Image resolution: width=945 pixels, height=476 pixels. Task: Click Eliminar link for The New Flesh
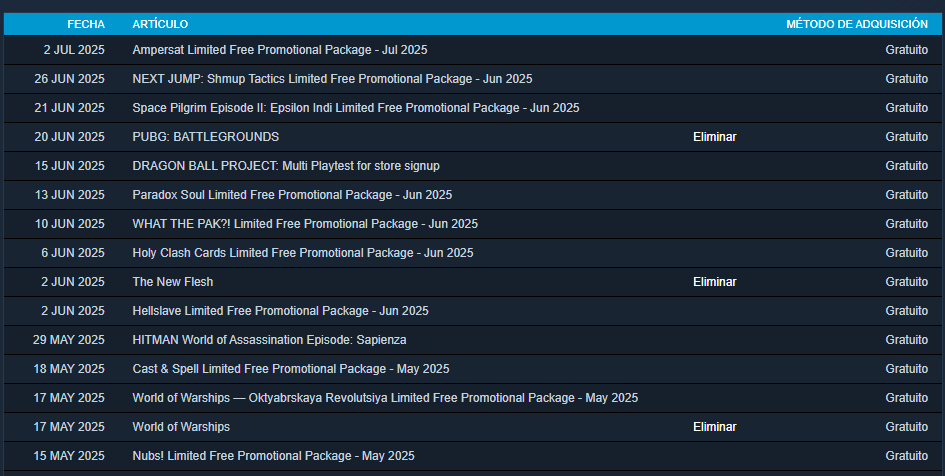[x=714, y=282]
